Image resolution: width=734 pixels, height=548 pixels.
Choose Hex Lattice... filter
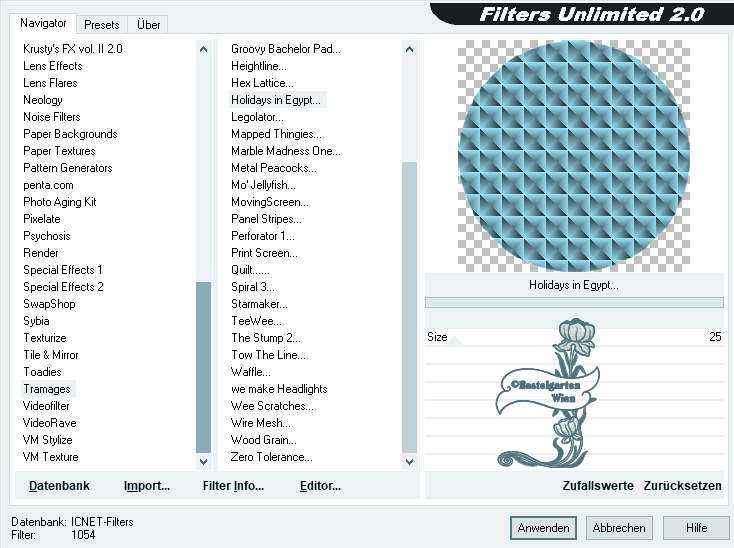click(x=262, y=83)
